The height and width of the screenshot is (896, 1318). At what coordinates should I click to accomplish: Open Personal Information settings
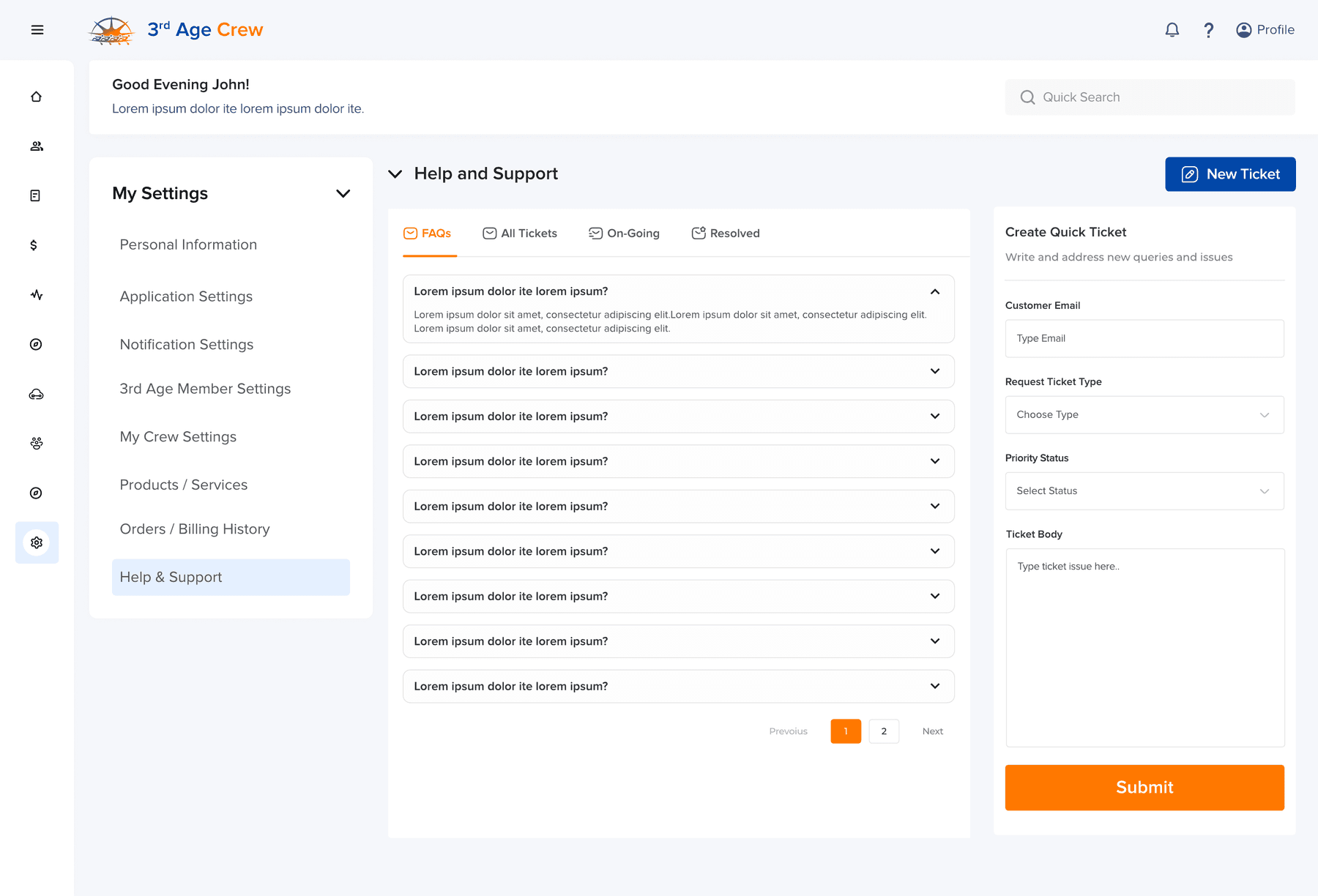(x=188, y=244)
